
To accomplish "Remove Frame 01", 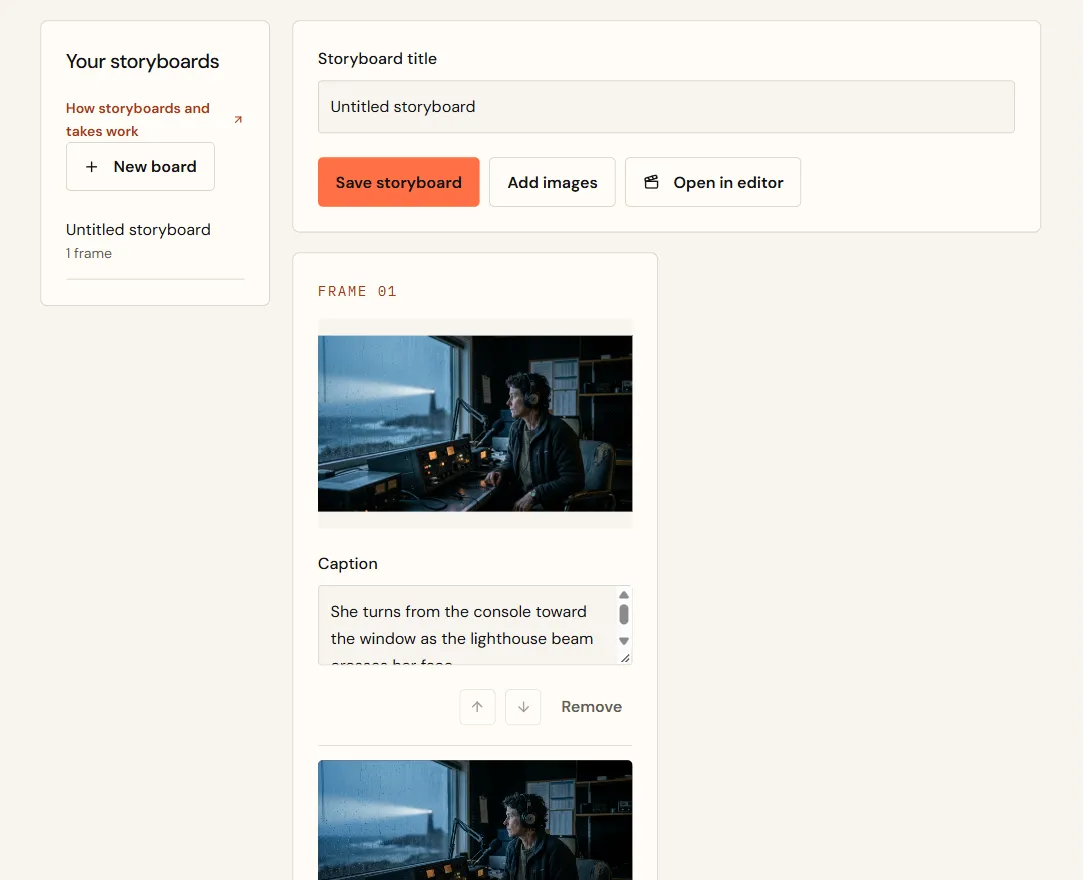I will pyautogui.click(x=591, y=706).
